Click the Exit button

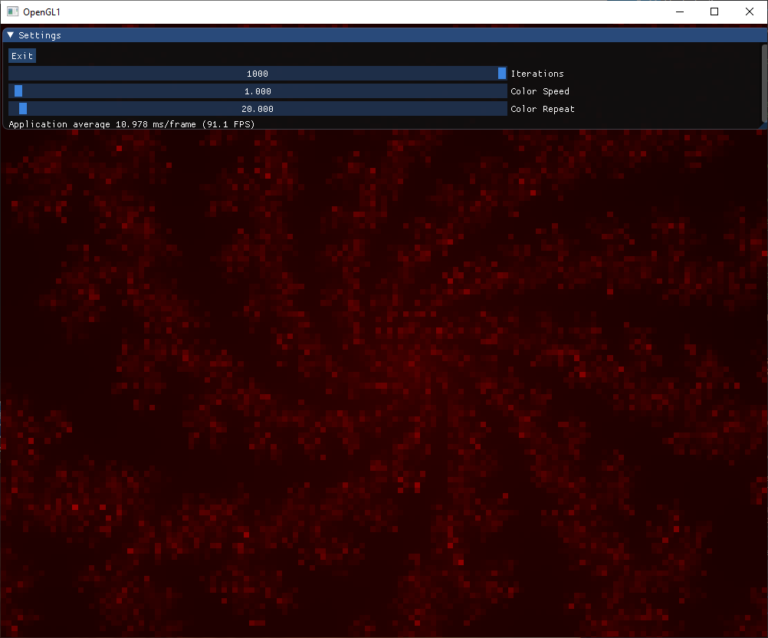pos(22,56)
